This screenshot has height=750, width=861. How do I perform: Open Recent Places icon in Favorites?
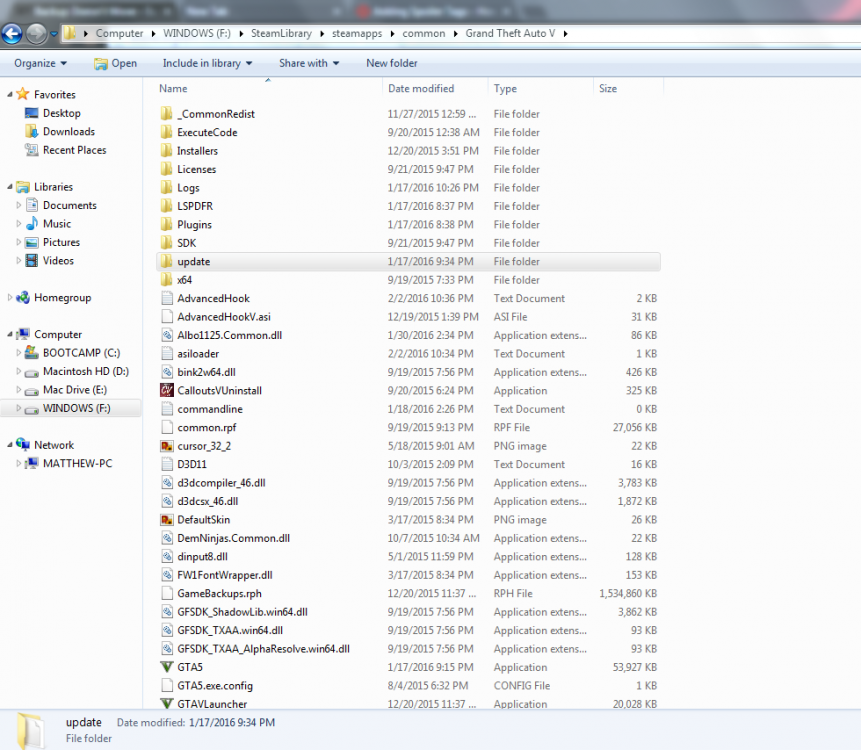coord(32,150)
